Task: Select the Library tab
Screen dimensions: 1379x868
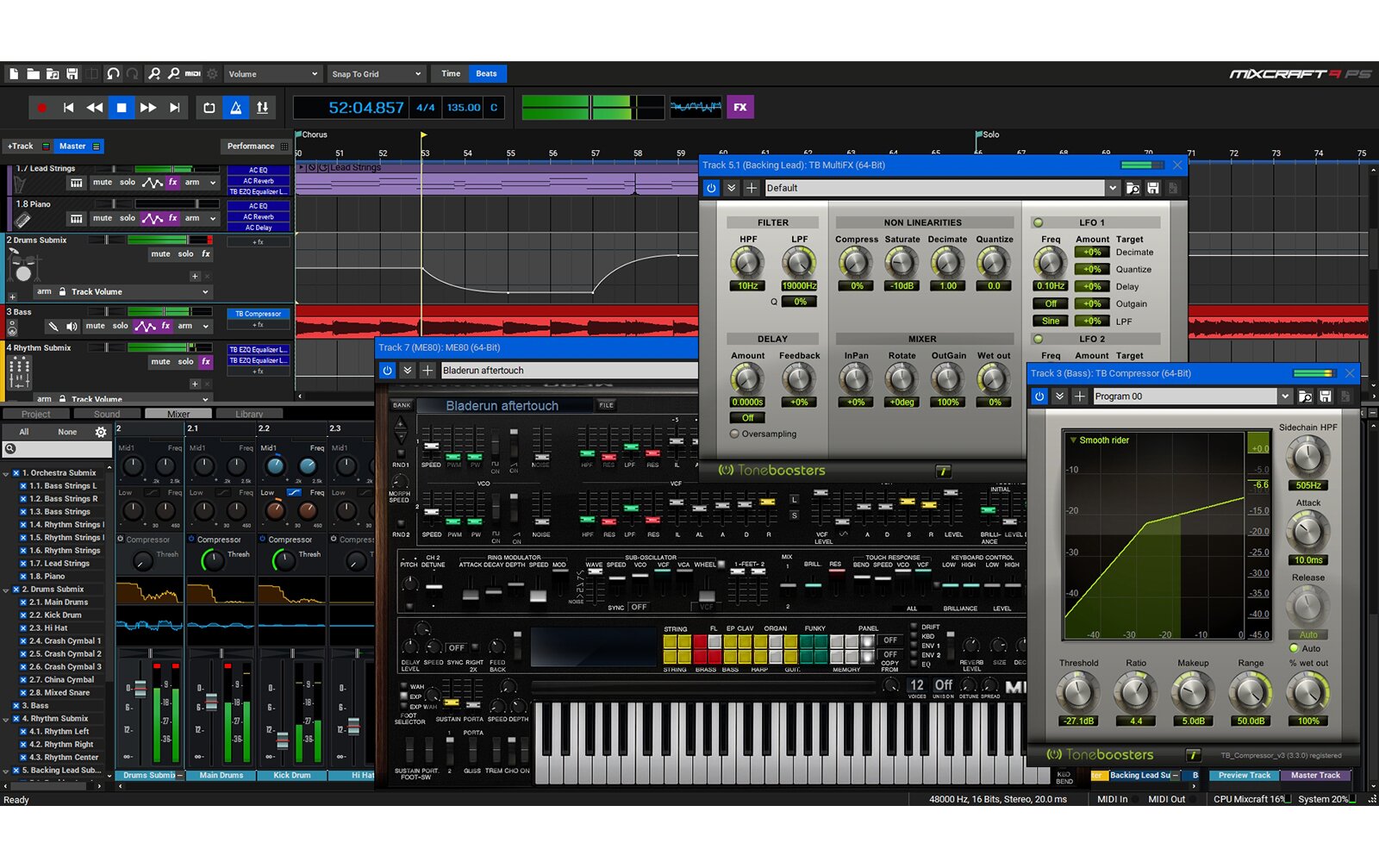Action: 249,414
